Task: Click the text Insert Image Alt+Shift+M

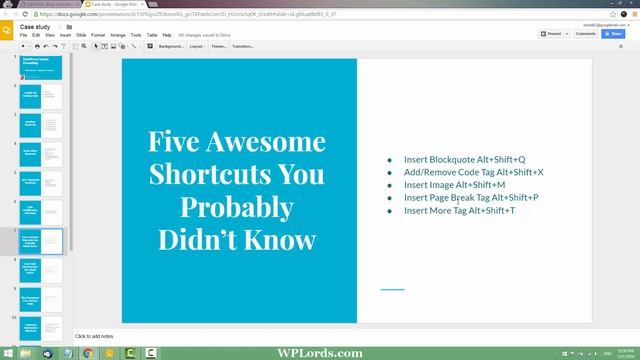Action: tap(454, 185)
